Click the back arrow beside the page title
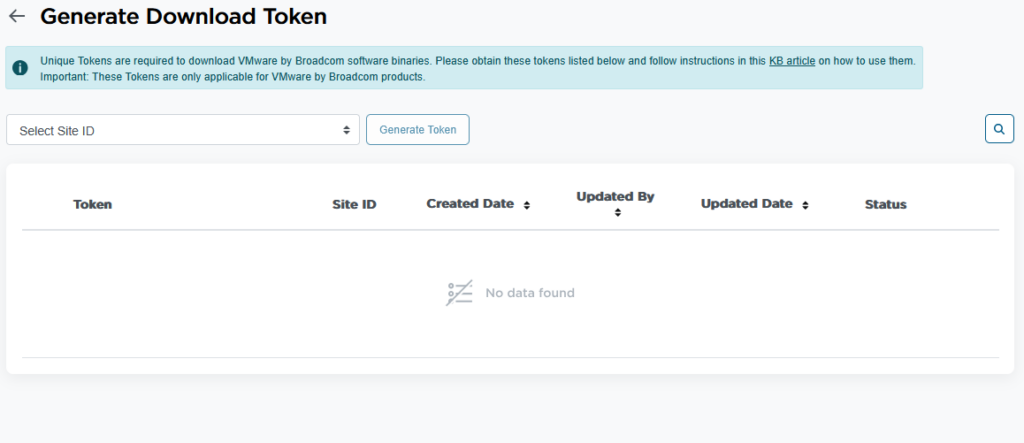Image resolution: width=1024 pixels, height=443 pixels. point(17,17)
